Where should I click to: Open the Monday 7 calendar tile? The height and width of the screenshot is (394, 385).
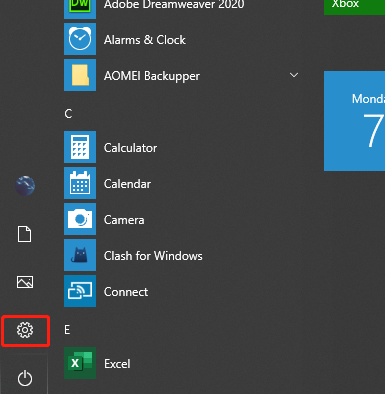pos(354,121)
